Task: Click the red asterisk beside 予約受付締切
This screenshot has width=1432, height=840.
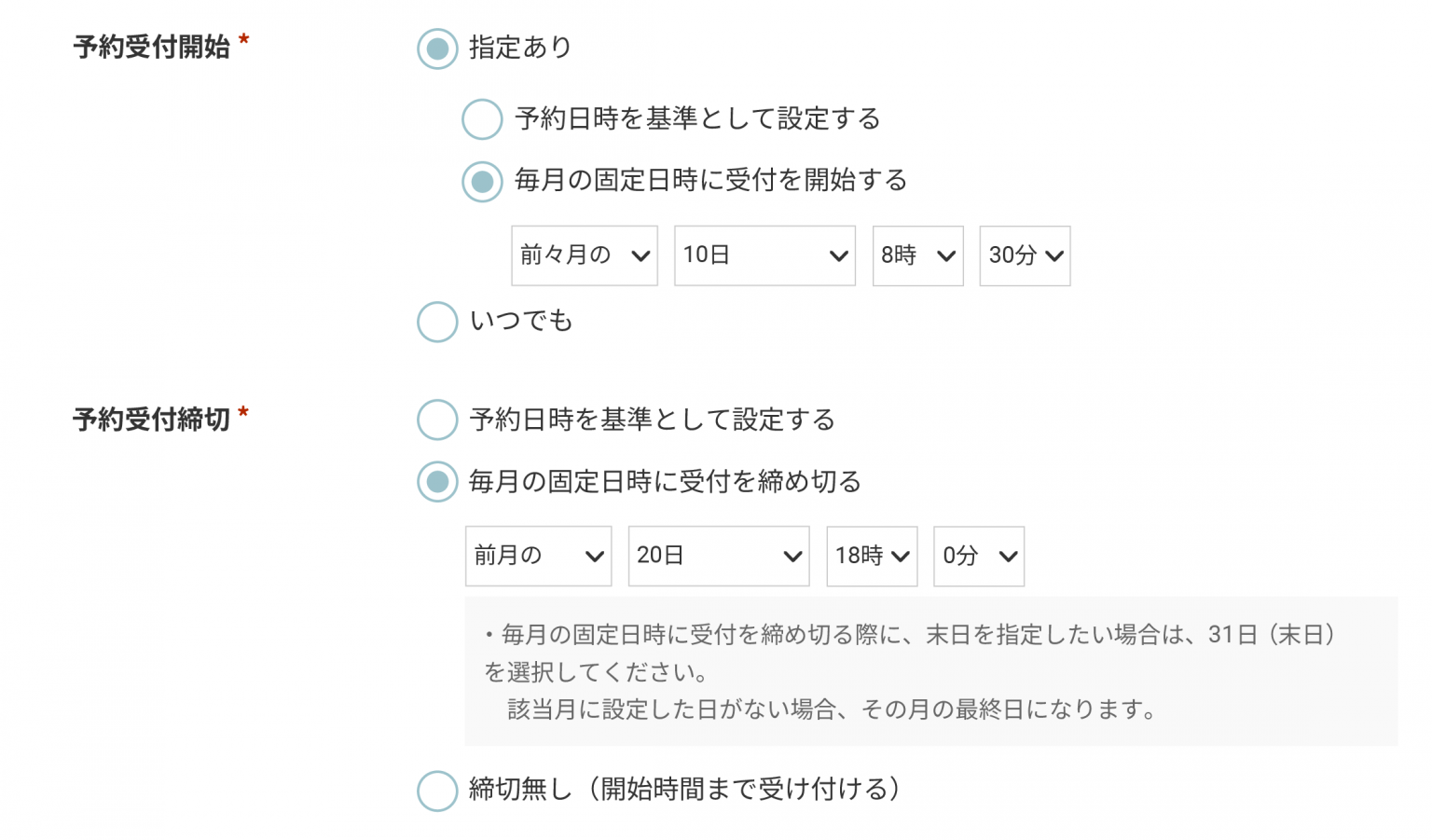Action: 243,413
